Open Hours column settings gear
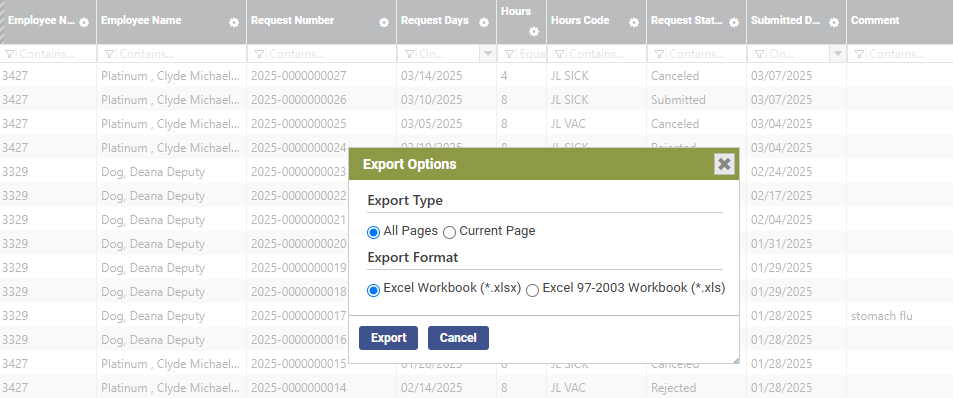953x398 pixels. [x=534, y=32]
